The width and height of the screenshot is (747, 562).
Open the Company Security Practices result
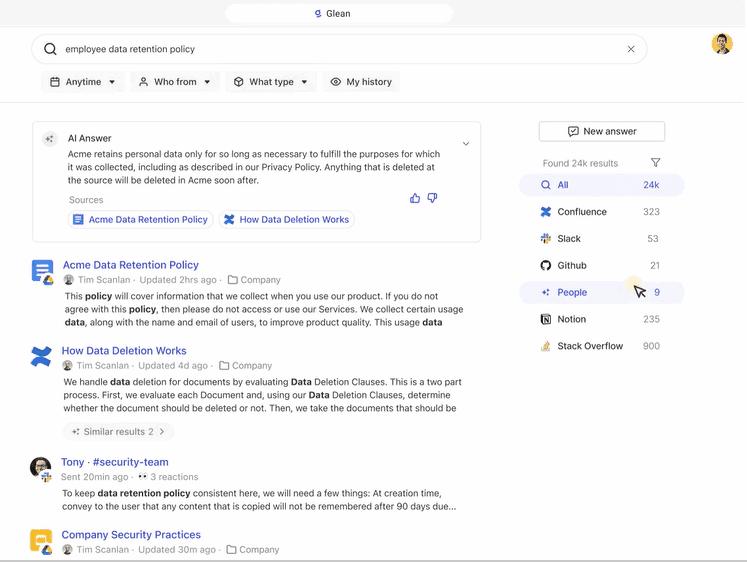coord(131,535)
